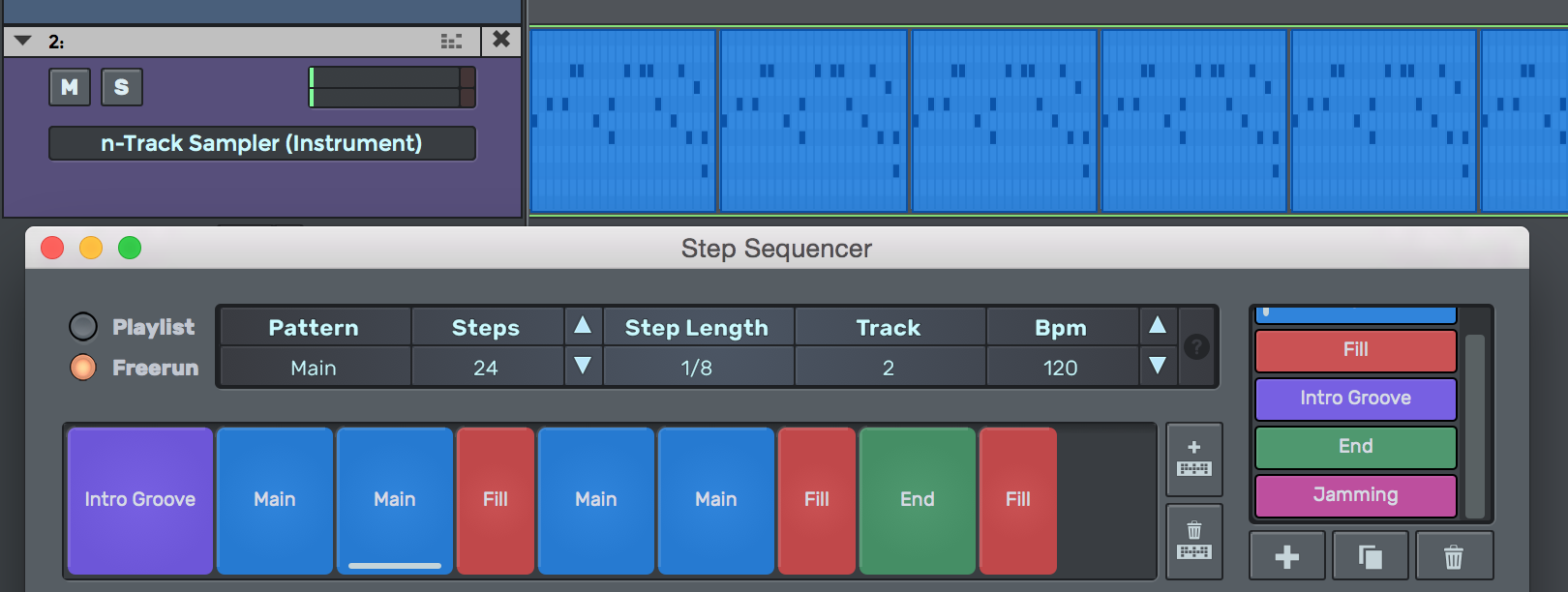Image resolution: width=1568 pixels, height=592 pixels.
Task: Delete the selected pattern trash icon
Action: coord(1454,557)
